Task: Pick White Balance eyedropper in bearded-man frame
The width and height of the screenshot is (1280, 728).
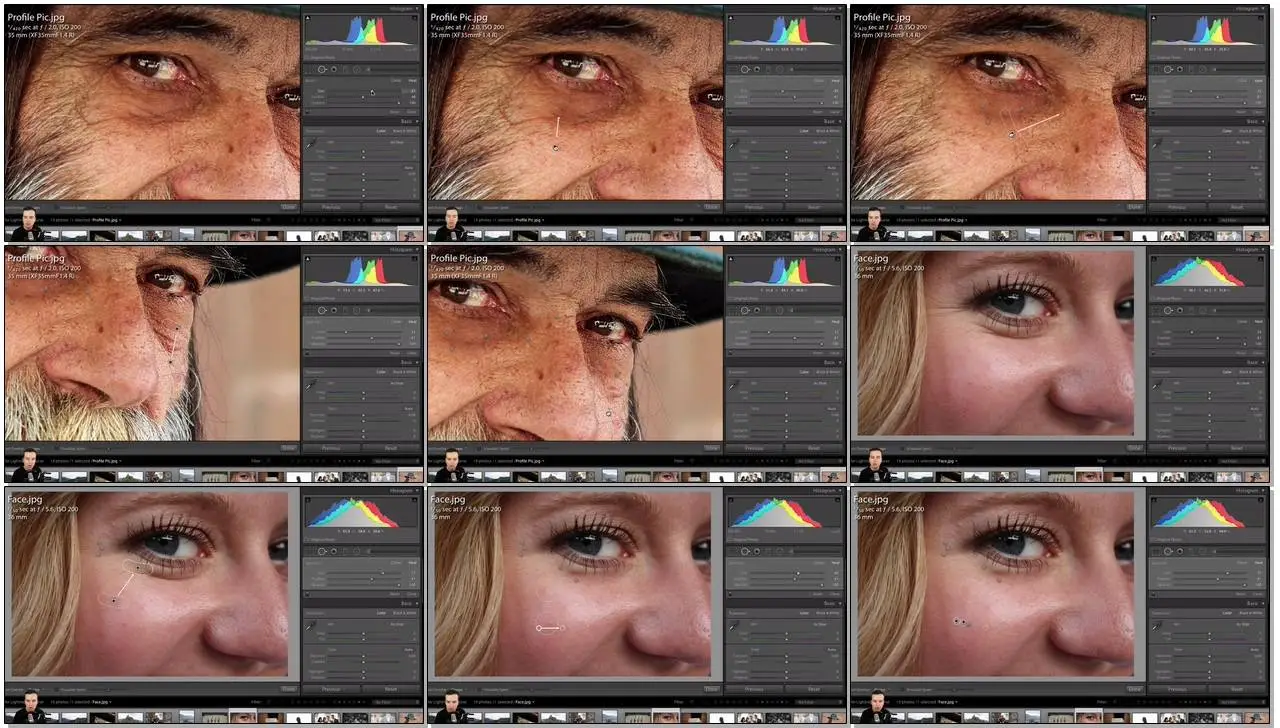Action: tap(311, 386)
